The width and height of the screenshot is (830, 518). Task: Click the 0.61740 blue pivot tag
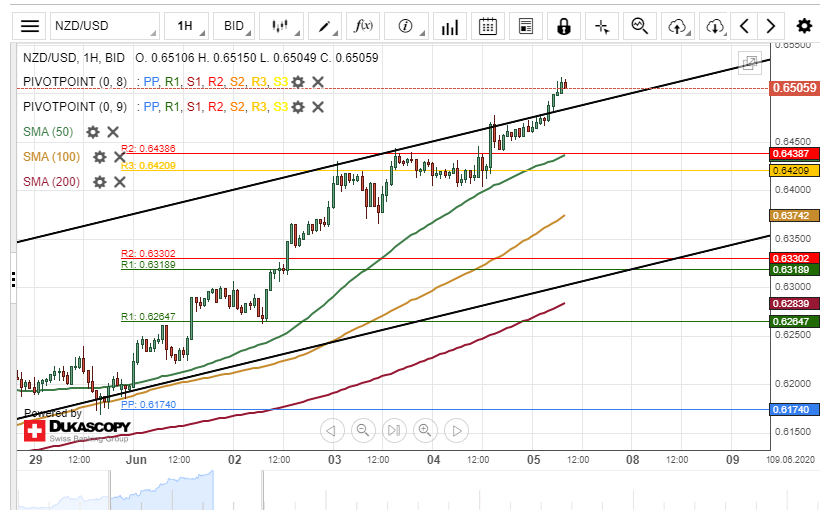tap(795, 410)
